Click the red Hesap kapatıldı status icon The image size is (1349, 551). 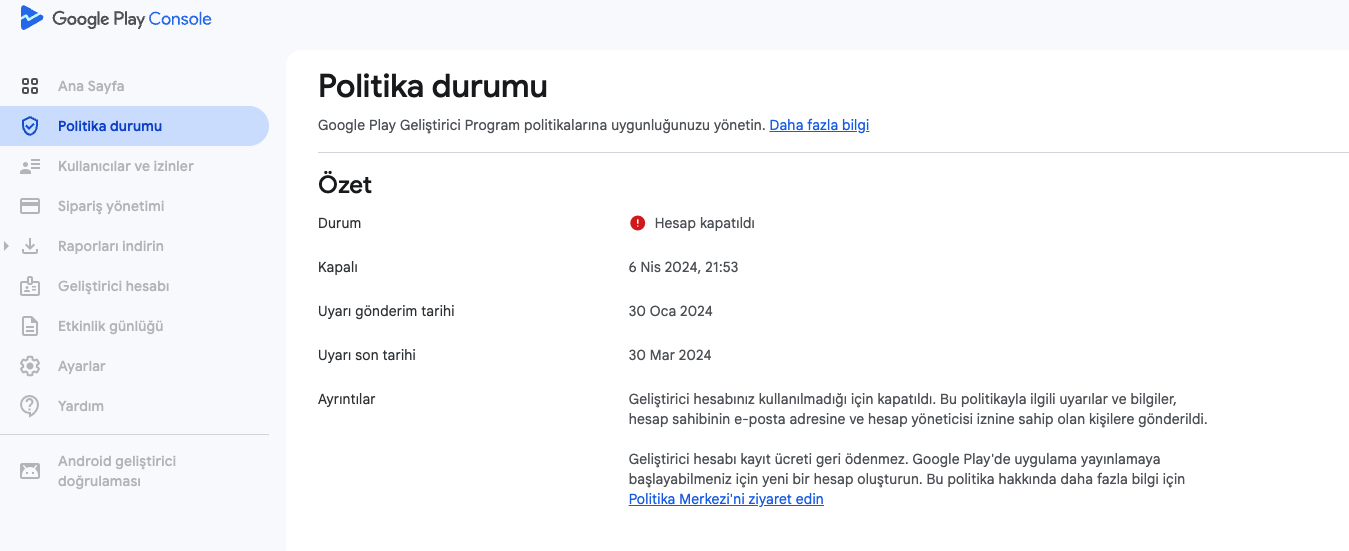click(x=638, y=223)
